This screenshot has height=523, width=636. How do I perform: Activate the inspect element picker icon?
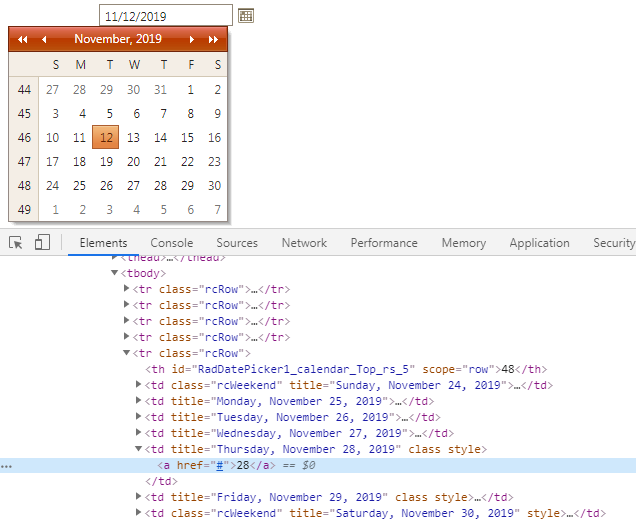pyautogui.click(x=16, y=243)
